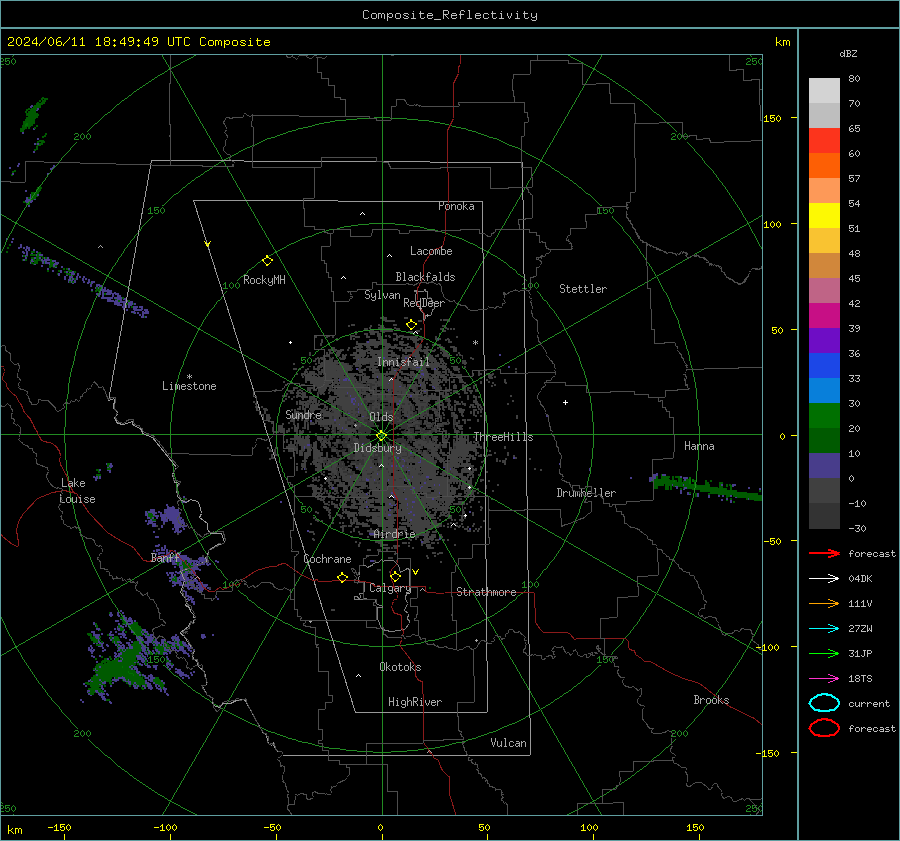Click the Sundre label
Viewport: 900px width, 841px height.
click(303, 414)
